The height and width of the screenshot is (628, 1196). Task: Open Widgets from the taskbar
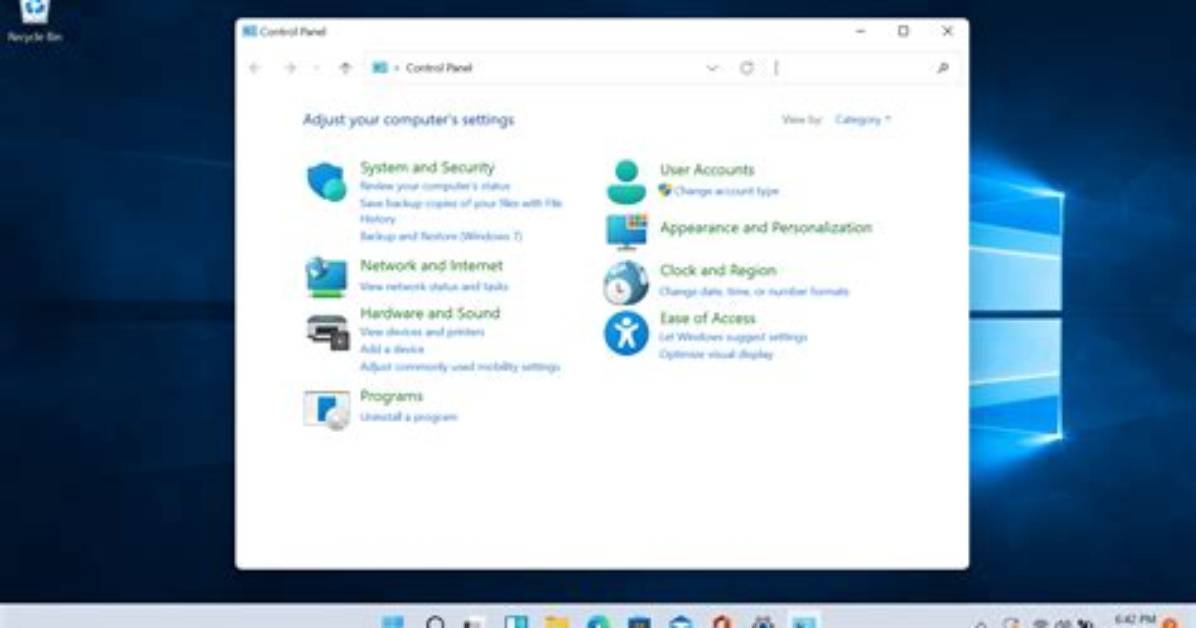click(516, 622)
